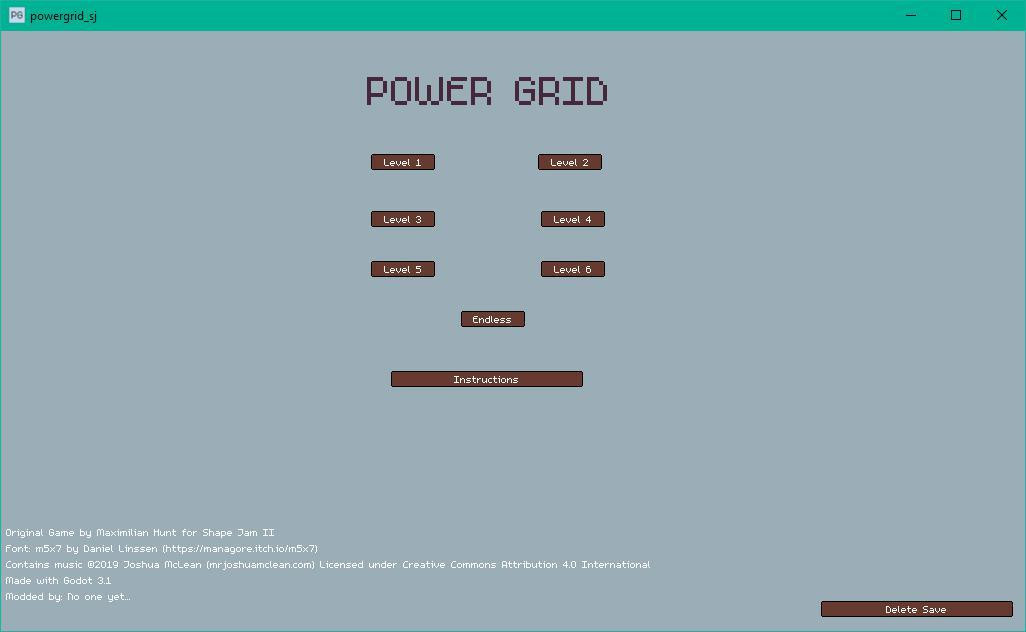Select the Level 4 button
The height and width of the screenshot is (632, 1026).
click(573, 219)
